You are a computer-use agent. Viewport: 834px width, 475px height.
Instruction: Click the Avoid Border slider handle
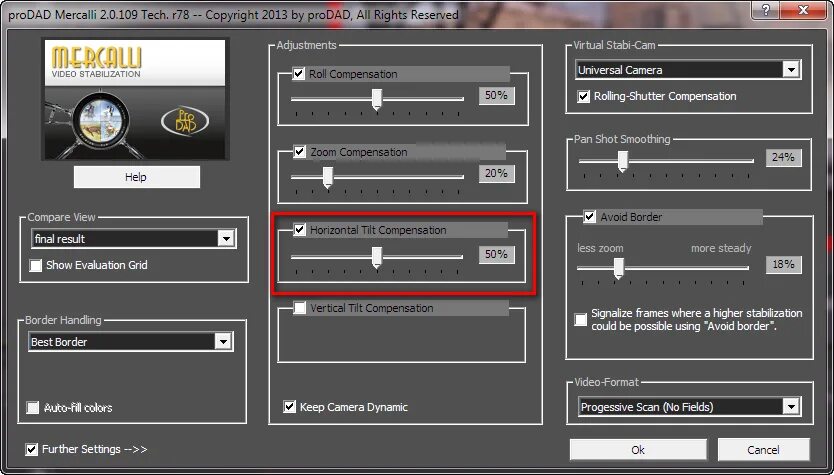[x=619, y=268]
